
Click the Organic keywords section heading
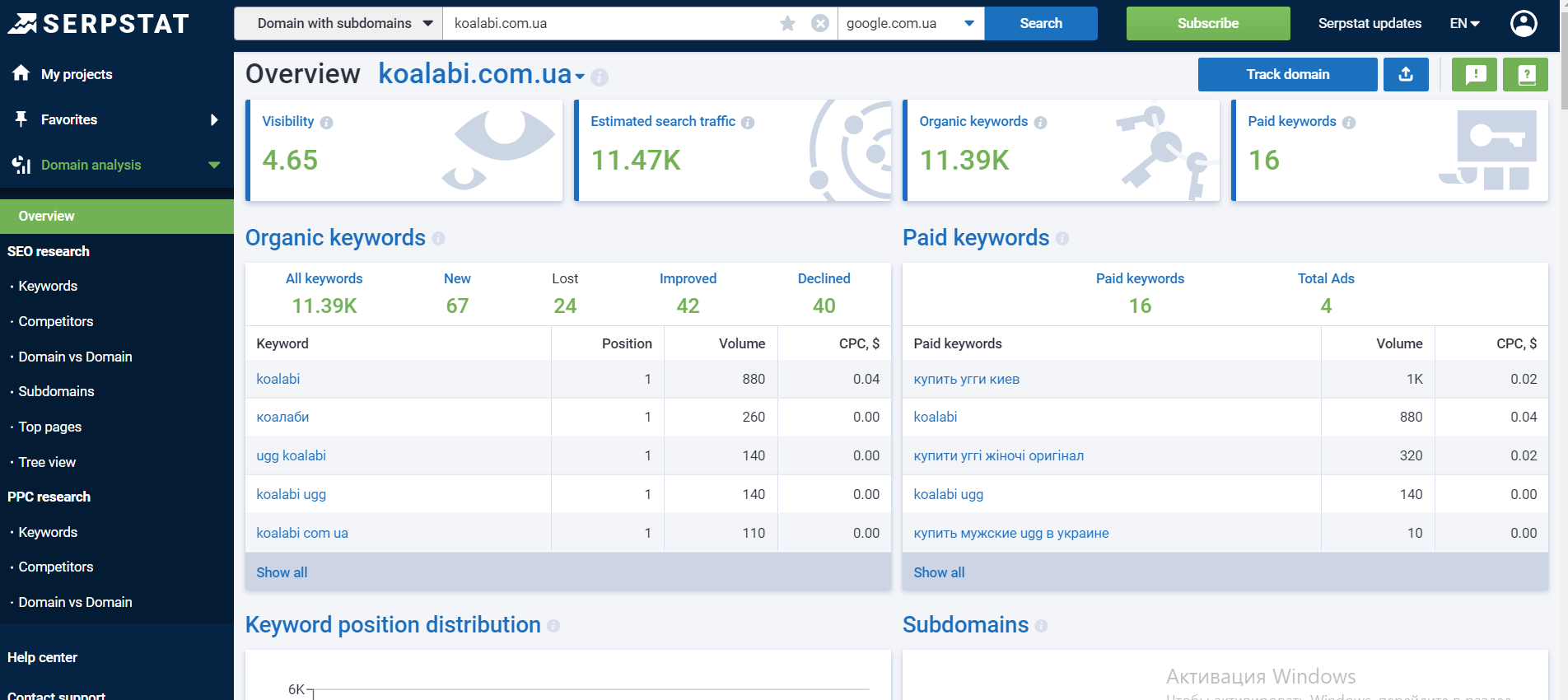pos(335,238)
